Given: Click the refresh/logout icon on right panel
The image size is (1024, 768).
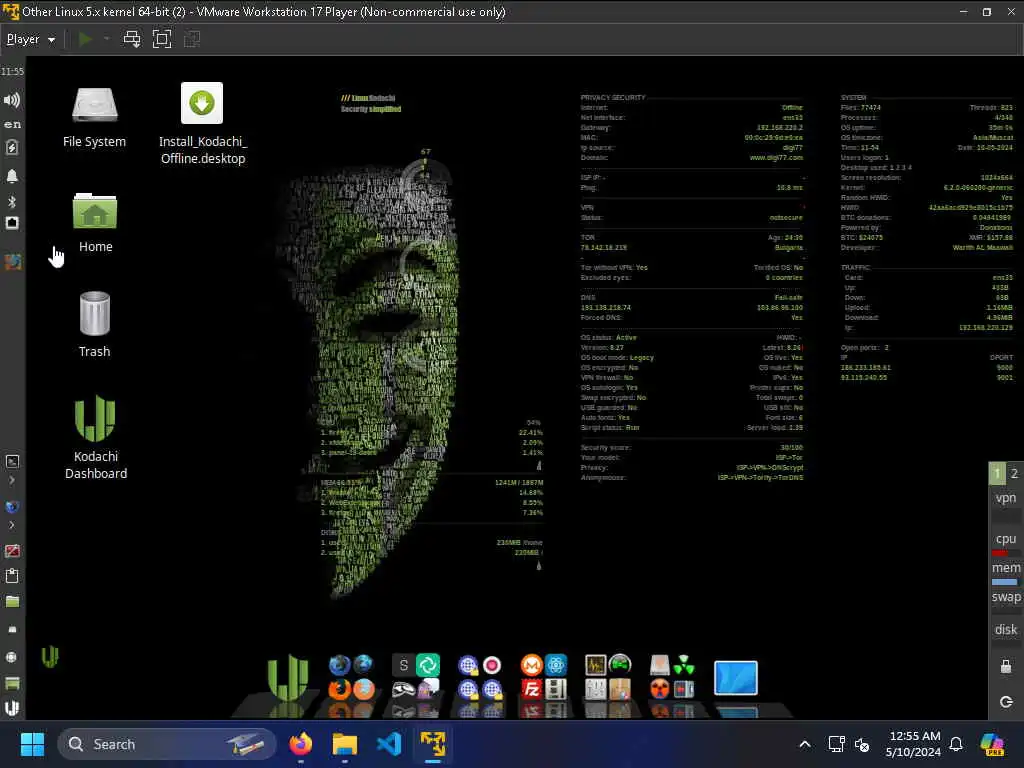Looking at the screenshot, I should pos(1006,701).
